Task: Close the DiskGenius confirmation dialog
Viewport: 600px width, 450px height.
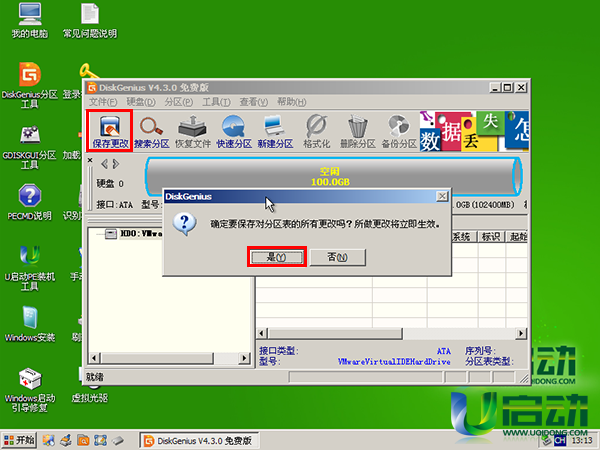Action: pos(442,196)
